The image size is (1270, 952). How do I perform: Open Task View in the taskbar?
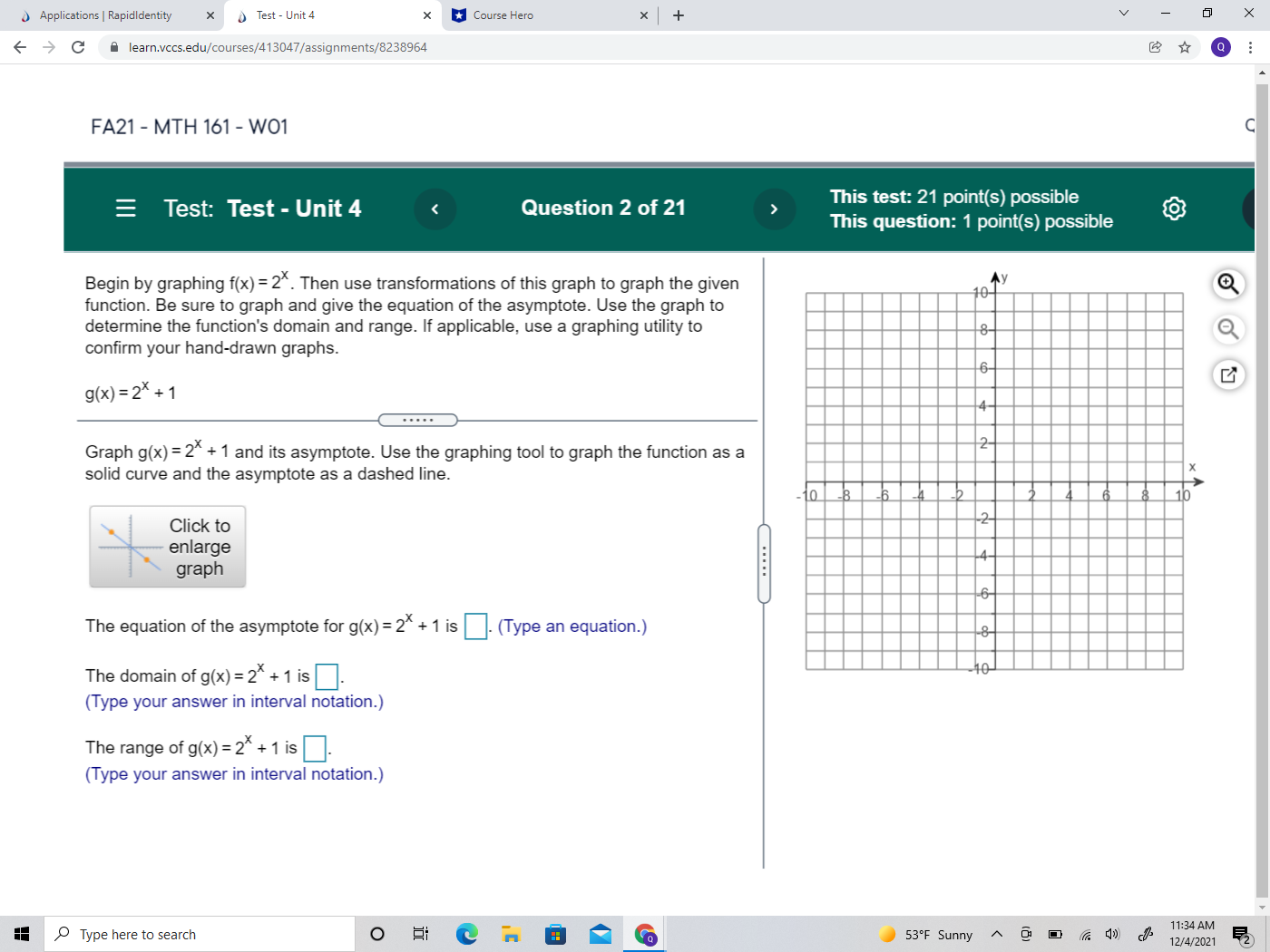[421, 934]
